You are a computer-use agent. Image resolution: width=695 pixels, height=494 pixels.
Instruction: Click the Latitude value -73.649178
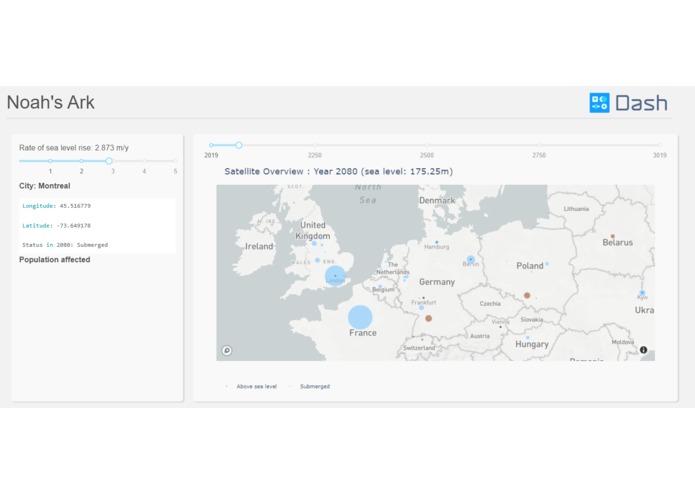74,226
